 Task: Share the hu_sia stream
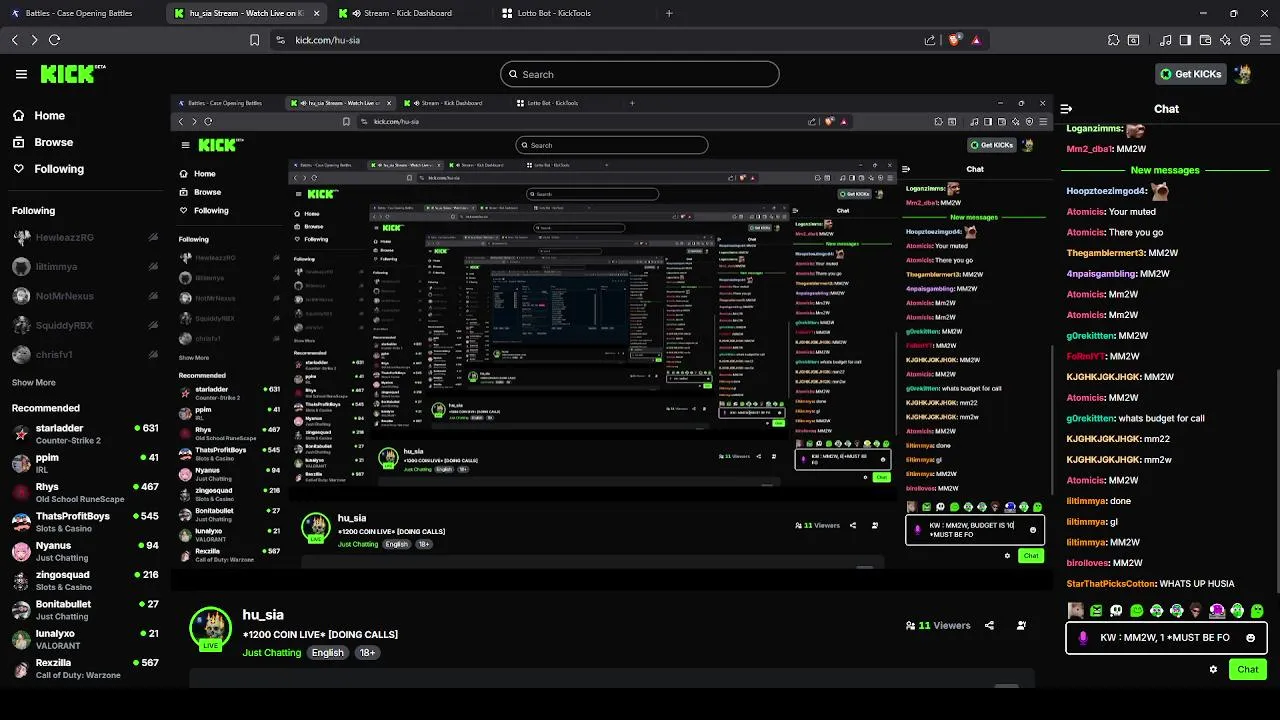[x=989, y=625]
